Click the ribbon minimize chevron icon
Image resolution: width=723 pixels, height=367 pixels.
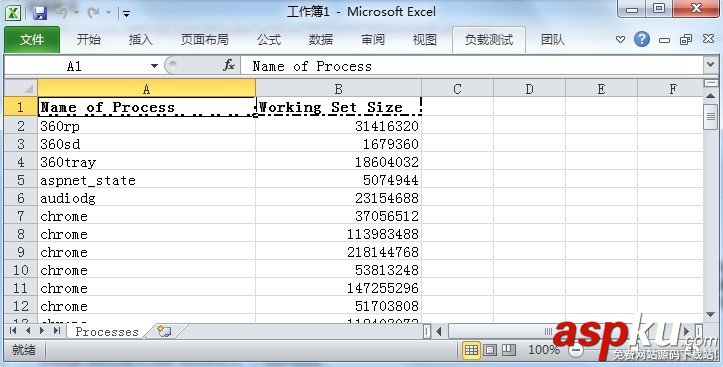(x=620, y=40)
